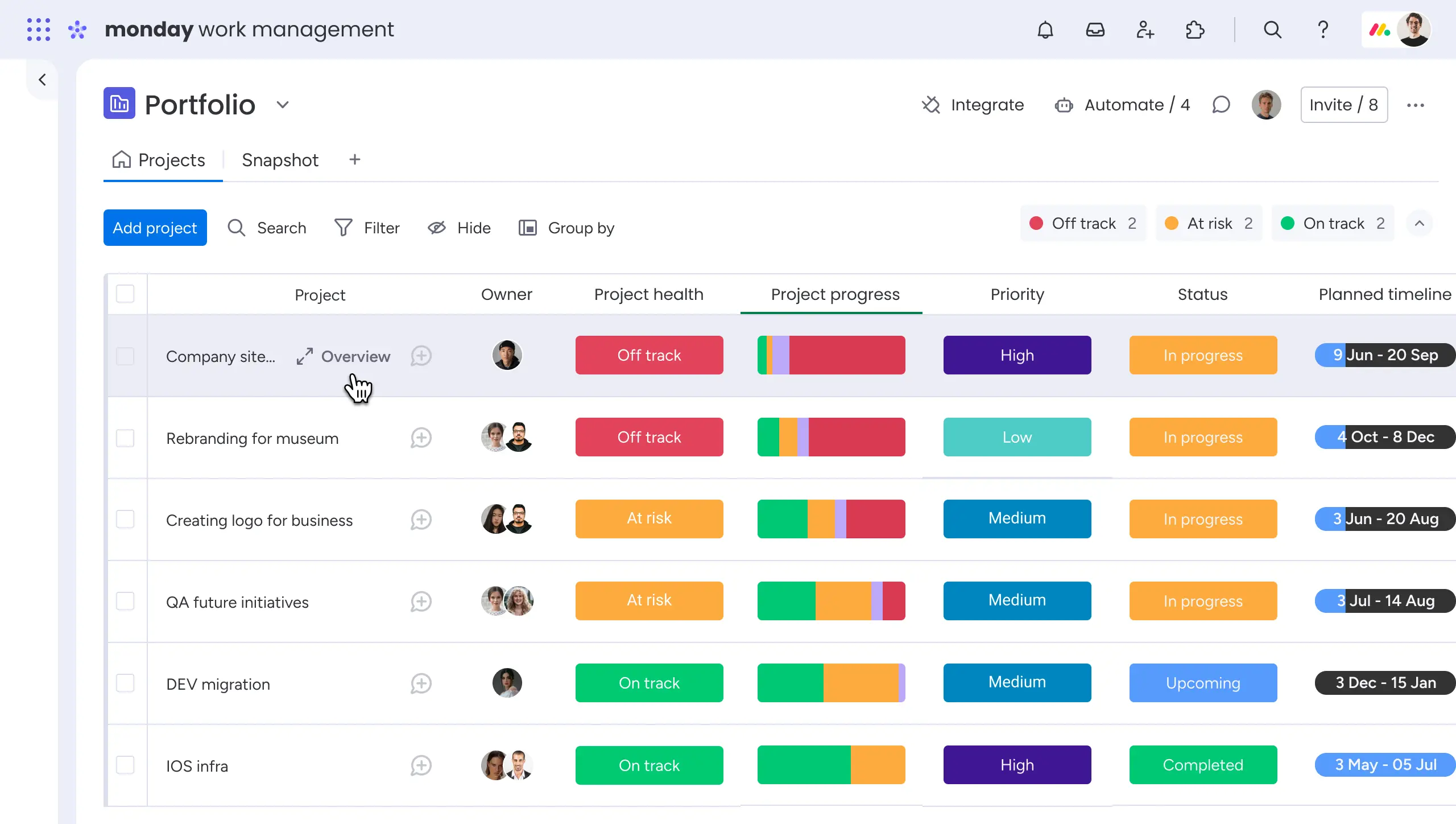Filter by the Off track chip

[1082, 223]
